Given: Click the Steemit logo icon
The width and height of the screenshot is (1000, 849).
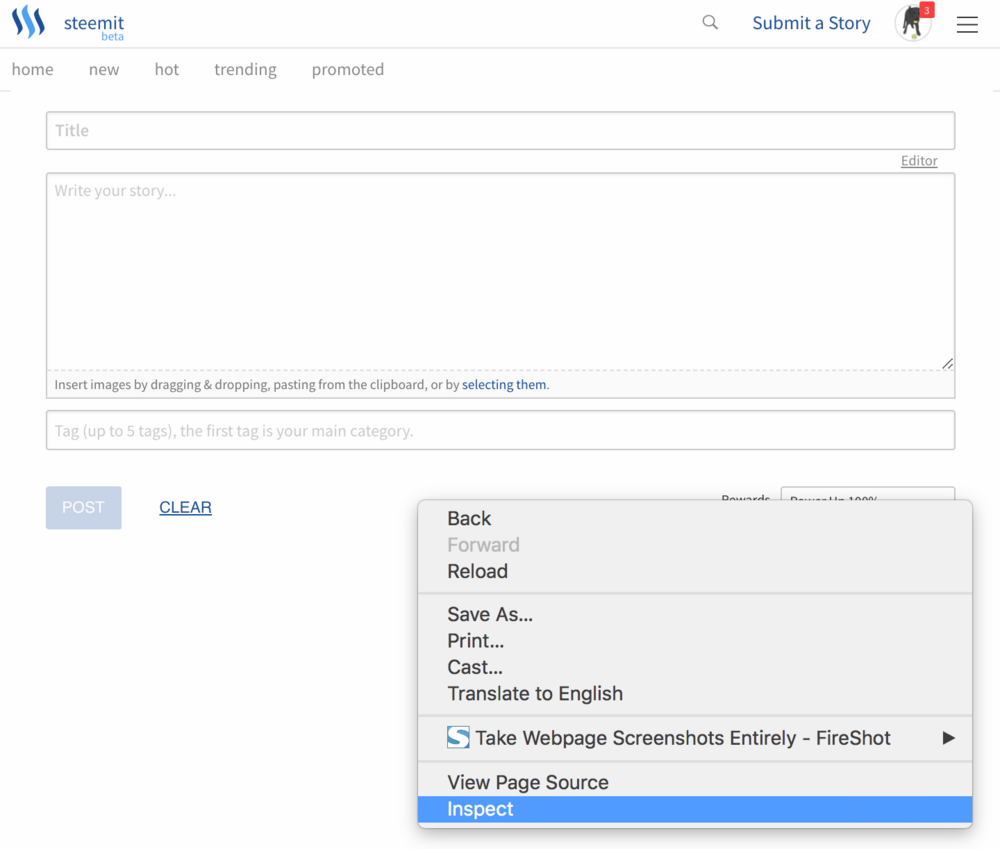Looking at the screenshot, I should 28,22.
